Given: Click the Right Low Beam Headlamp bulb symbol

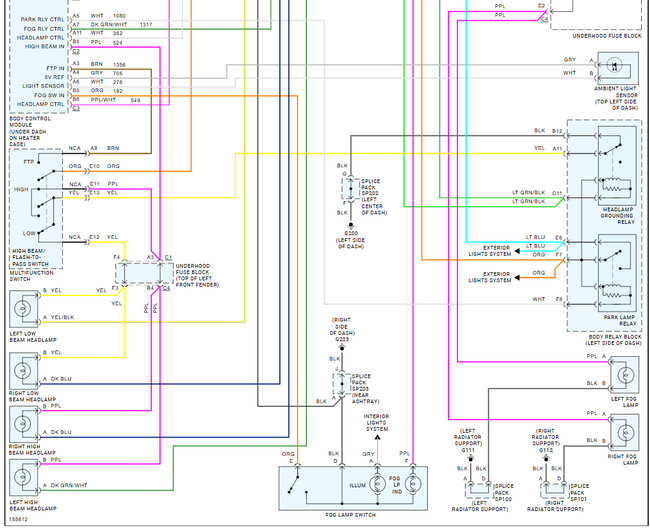Looking at the screenshot, I should (x=22, y=370).
